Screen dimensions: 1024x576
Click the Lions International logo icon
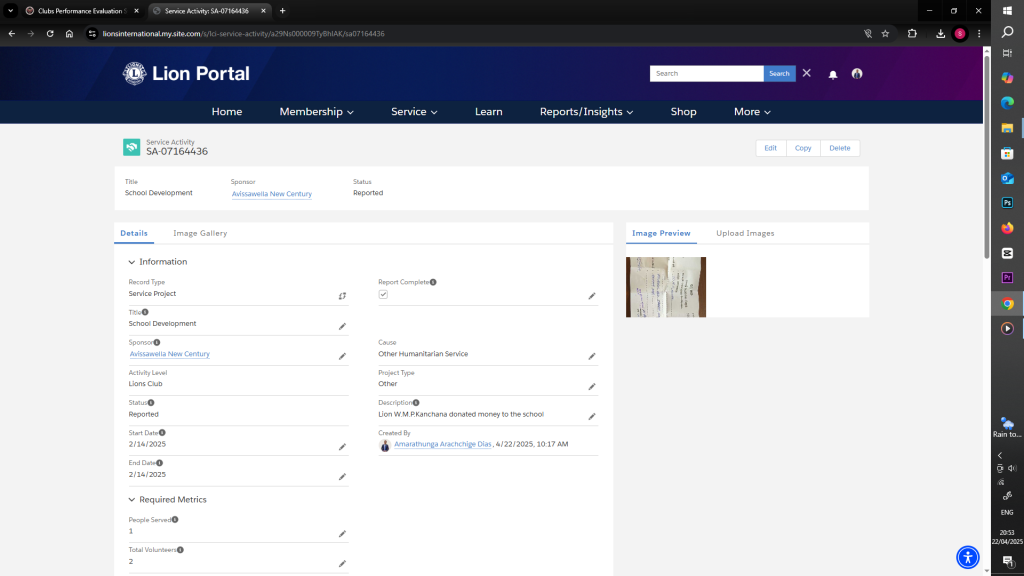click(x=135, y=73)
